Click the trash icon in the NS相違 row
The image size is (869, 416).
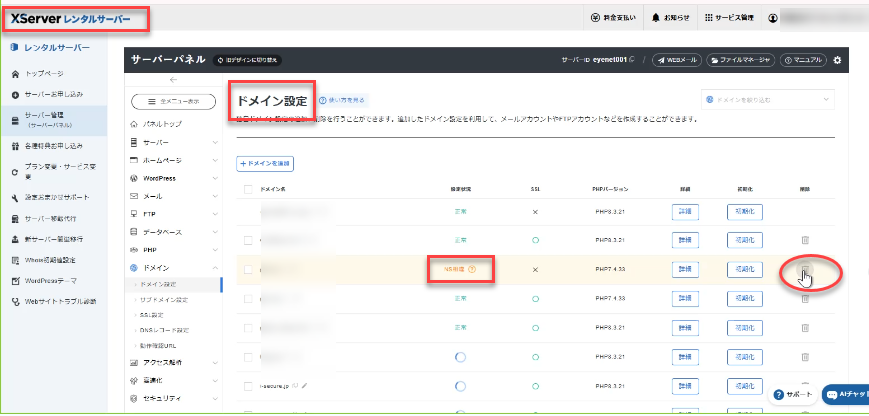point(804,269)
